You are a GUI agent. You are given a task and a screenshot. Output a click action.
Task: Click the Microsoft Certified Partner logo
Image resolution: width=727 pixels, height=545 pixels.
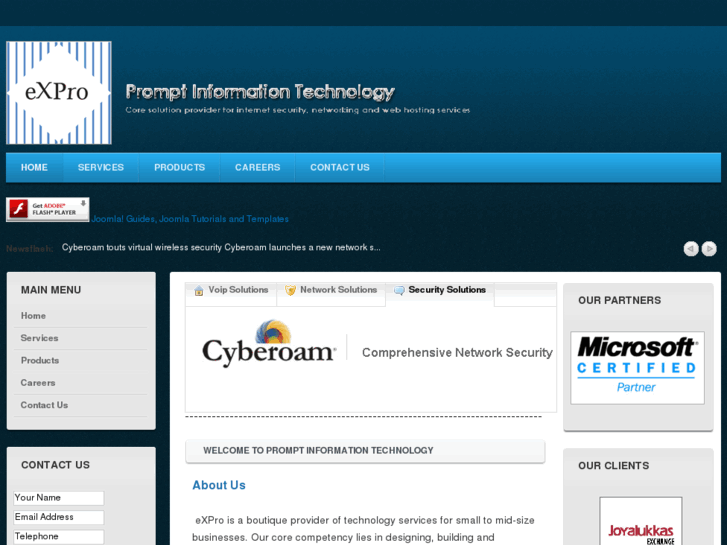[638, 367]
